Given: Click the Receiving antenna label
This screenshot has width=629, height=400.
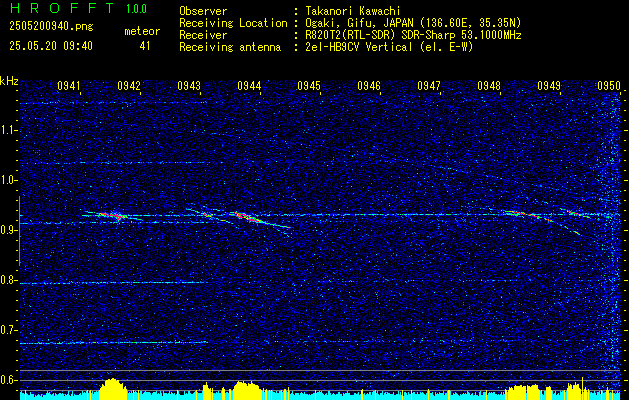Looking at the screenshot, I should (230, 47).
